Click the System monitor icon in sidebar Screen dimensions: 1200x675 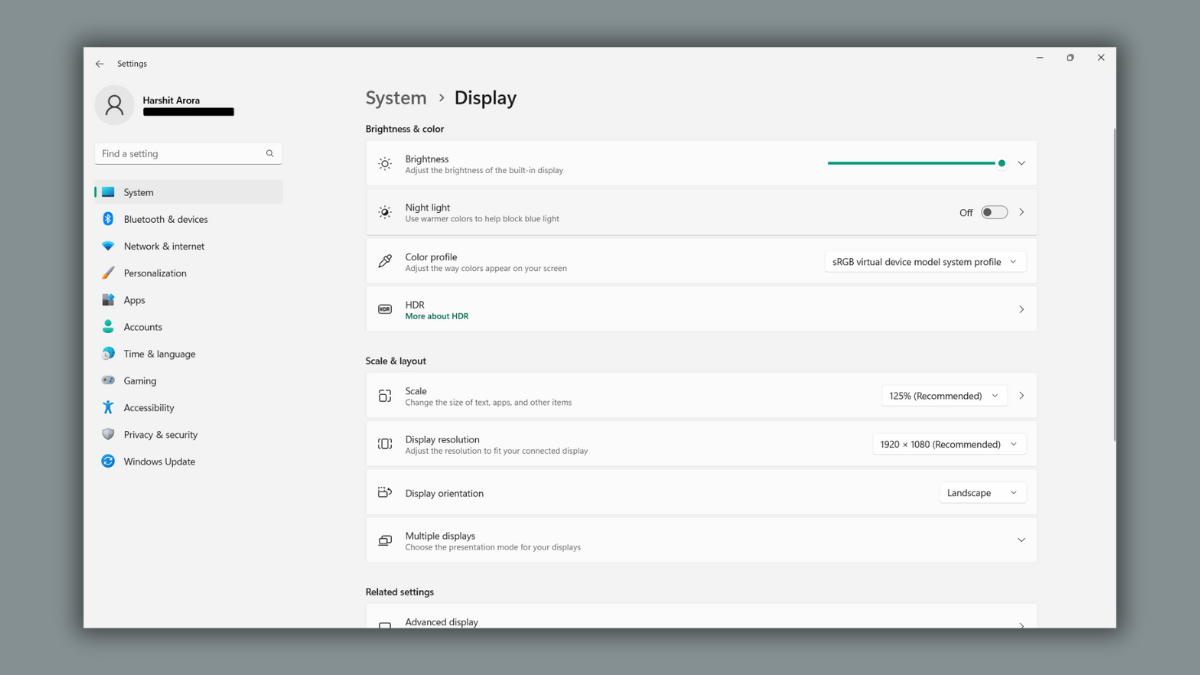click(x=108, y=192)
